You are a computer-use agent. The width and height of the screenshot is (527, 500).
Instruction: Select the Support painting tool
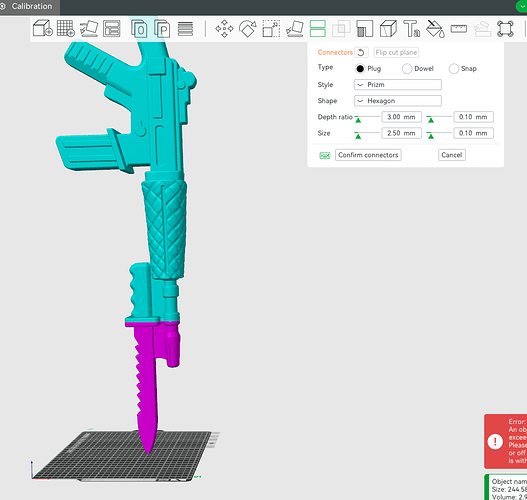pos(365,29)
